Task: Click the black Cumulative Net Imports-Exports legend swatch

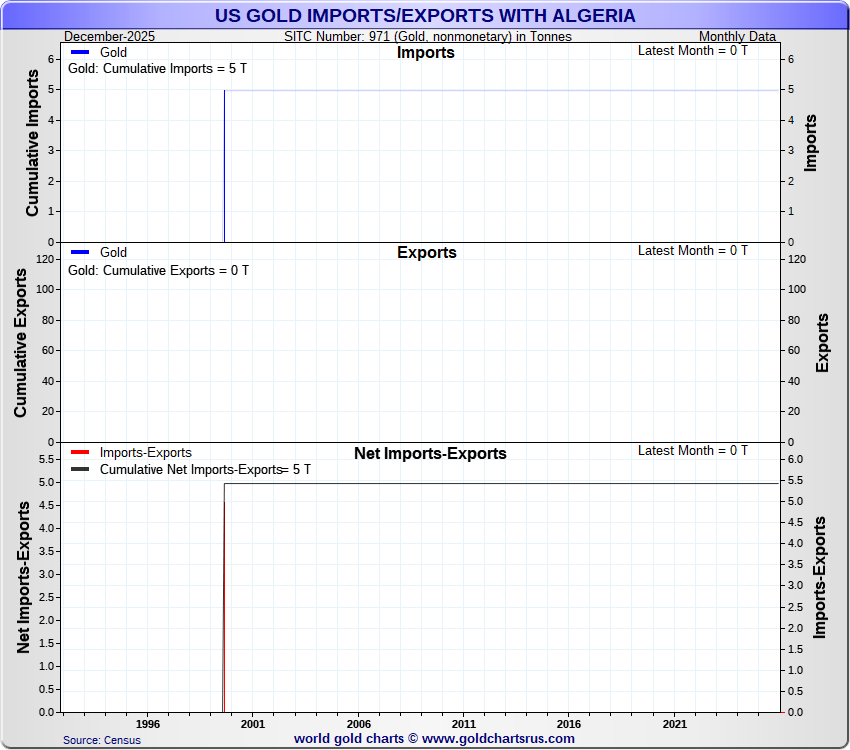Action: (x=80, y=469)
